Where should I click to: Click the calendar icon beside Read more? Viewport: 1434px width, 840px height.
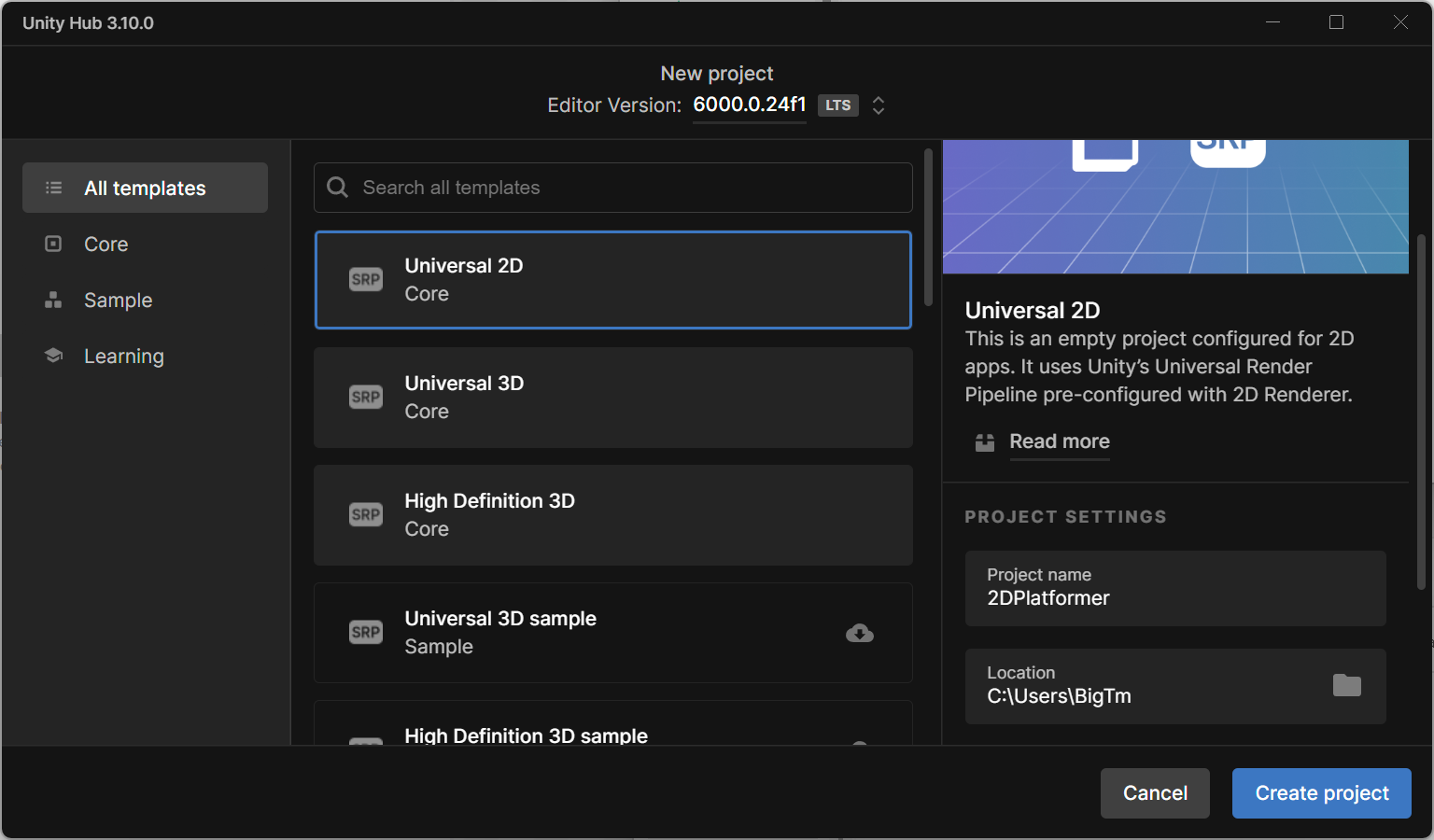point(984,442)
